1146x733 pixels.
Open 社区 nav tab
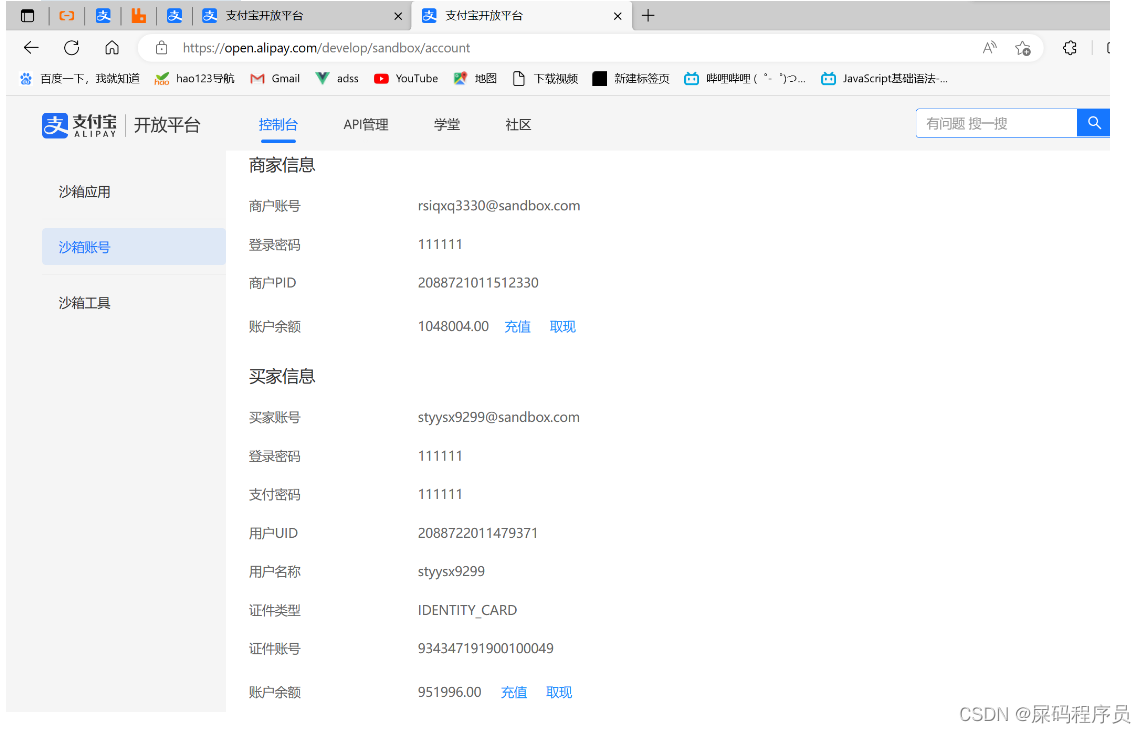click(518, 125)
